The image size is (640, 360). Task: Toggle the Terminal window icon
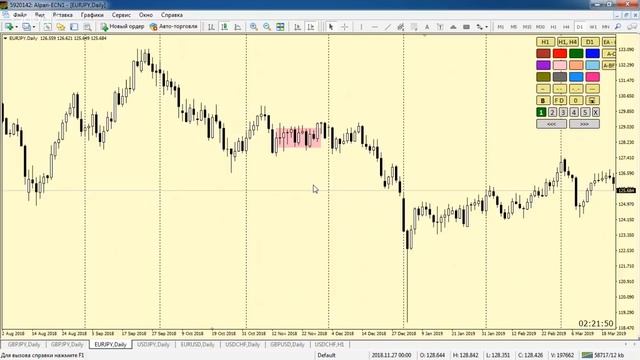pyautogui.click(x=74, y=27)
